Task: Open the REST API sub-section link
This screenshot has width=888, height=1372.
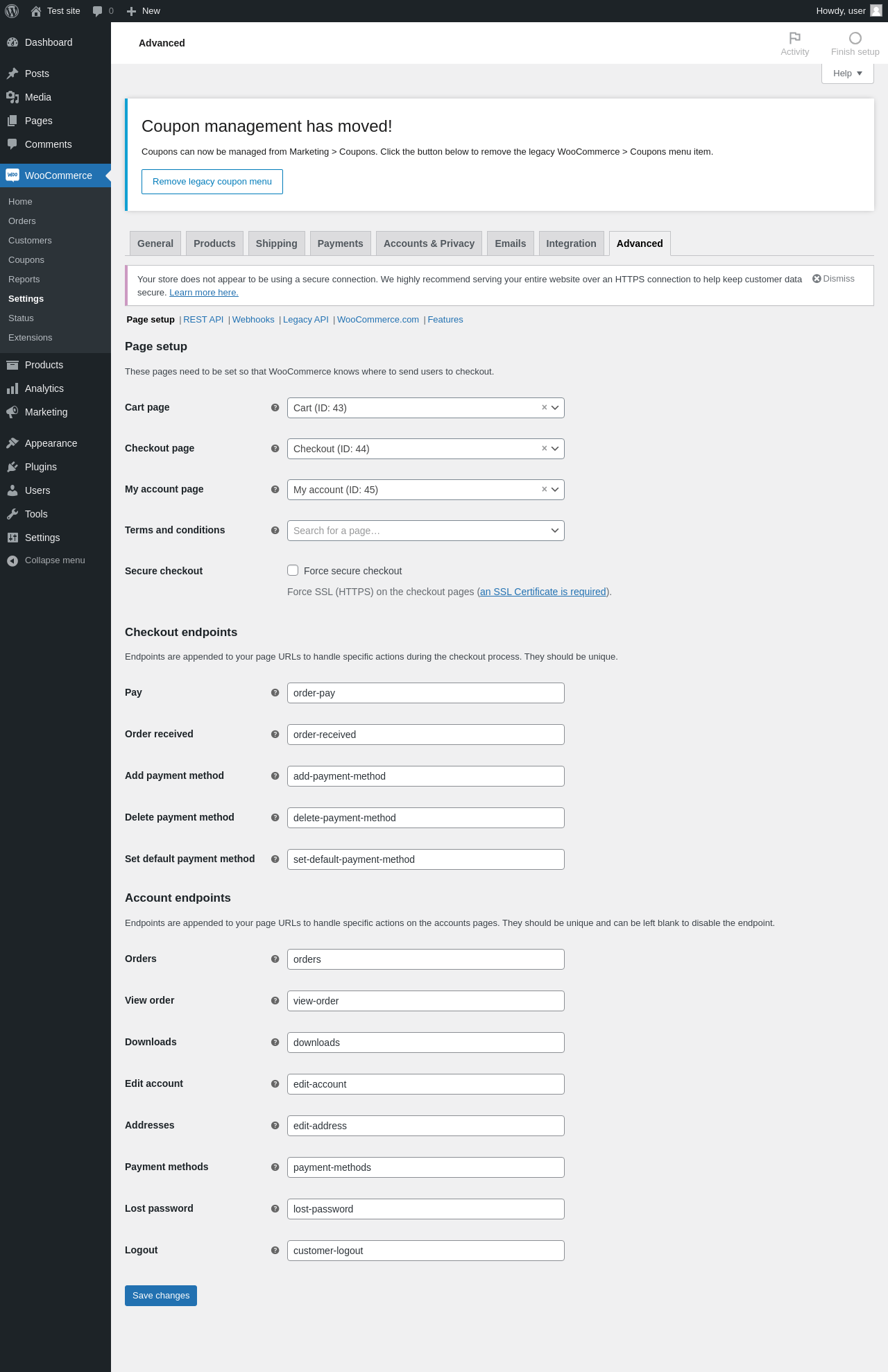Action: point(203,320)
